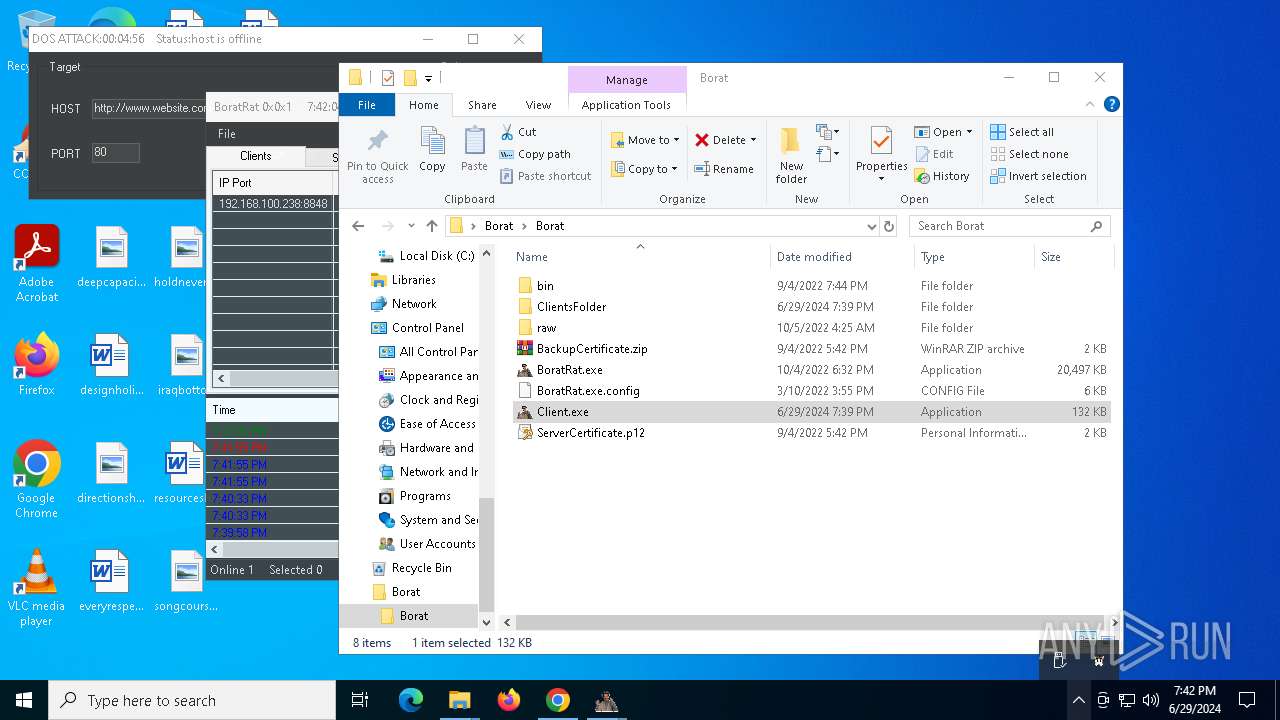Viewport: 1280px width, 720px height.
Task: Open Properties of selected file
Action: point(881,155)
